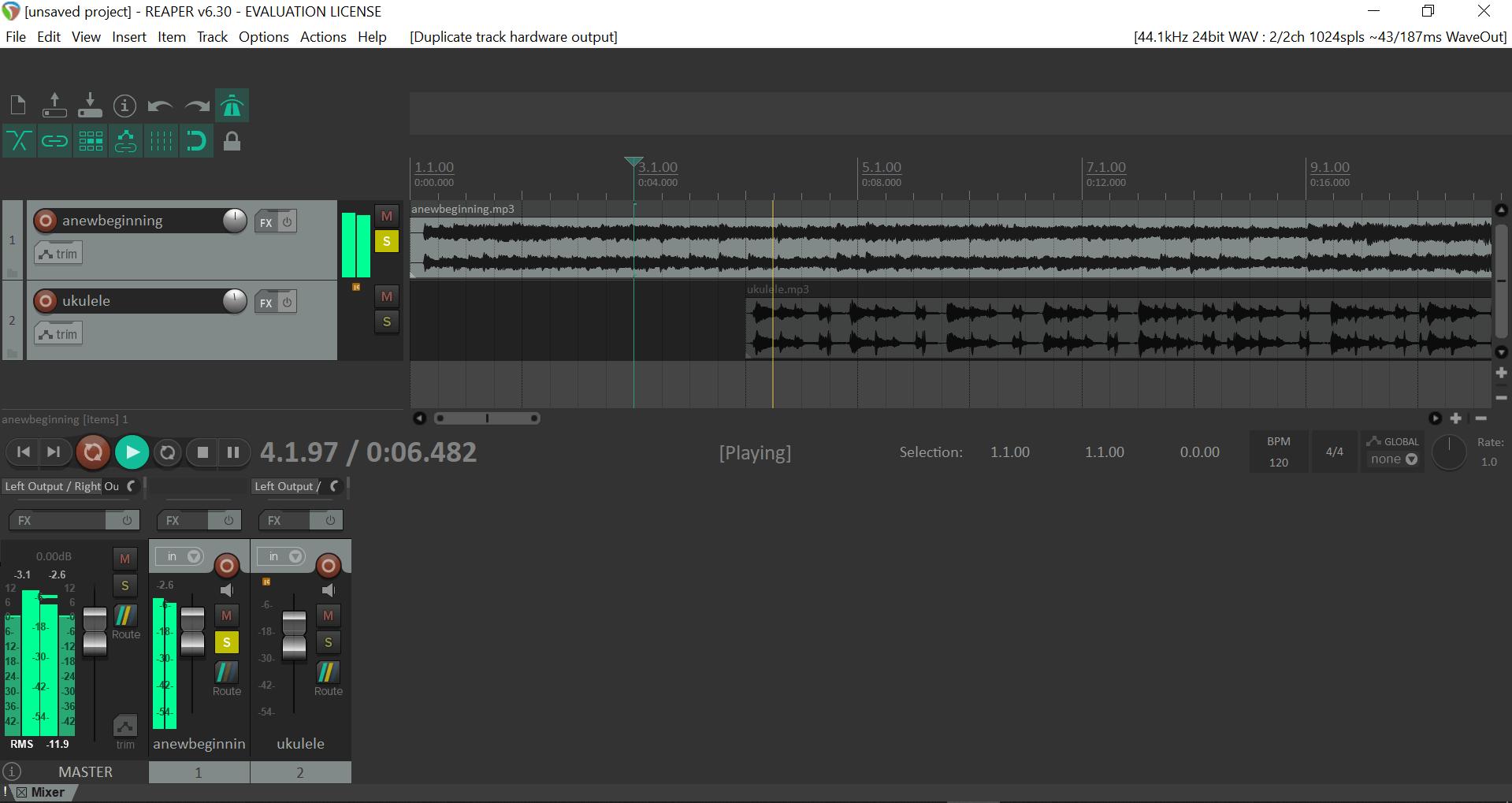
Task: Click the master volume fader in the mixer
Action: click(x=95, y=631)
